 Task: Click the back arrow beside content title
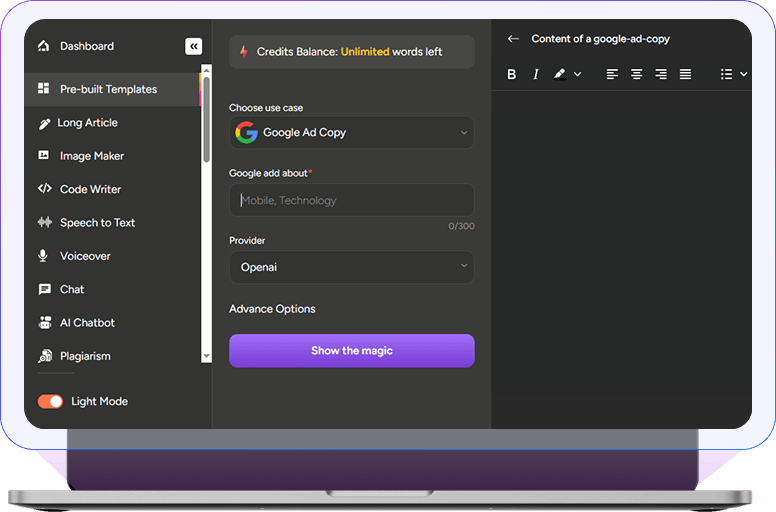click(513, 39)
